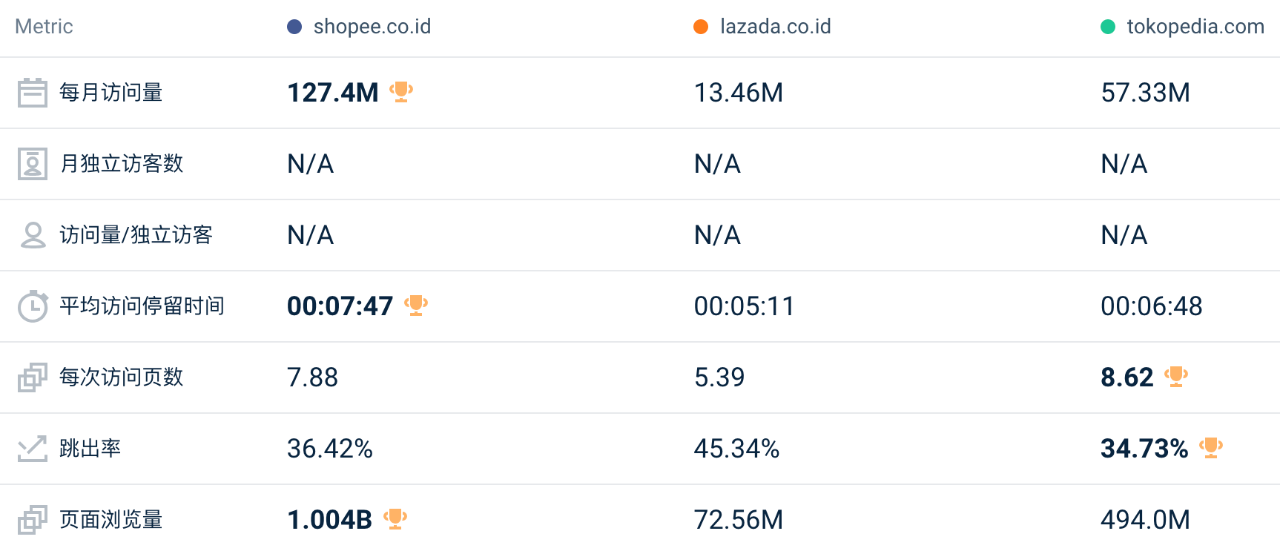This screenshot has width=1280, height=551.
Task: Click the stopwatch icon beside 平均访问停留时间
Action: pyautogui.click(x=33, y=306)
